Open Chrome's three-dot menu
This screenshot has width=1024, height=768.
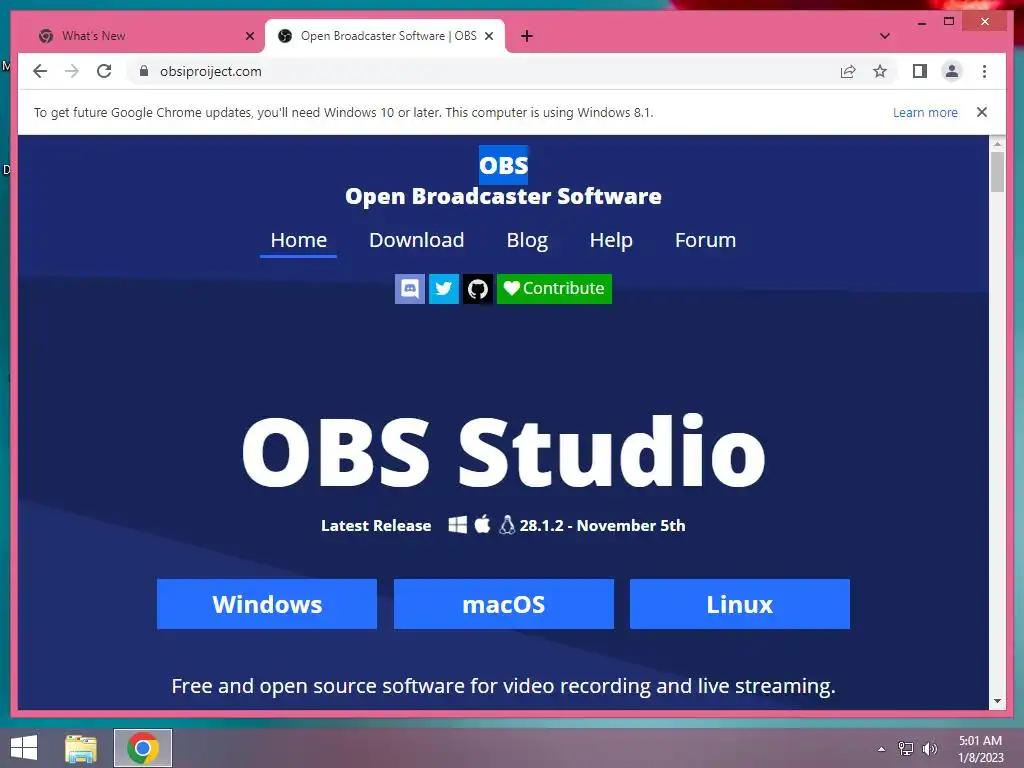click(984, 71)
